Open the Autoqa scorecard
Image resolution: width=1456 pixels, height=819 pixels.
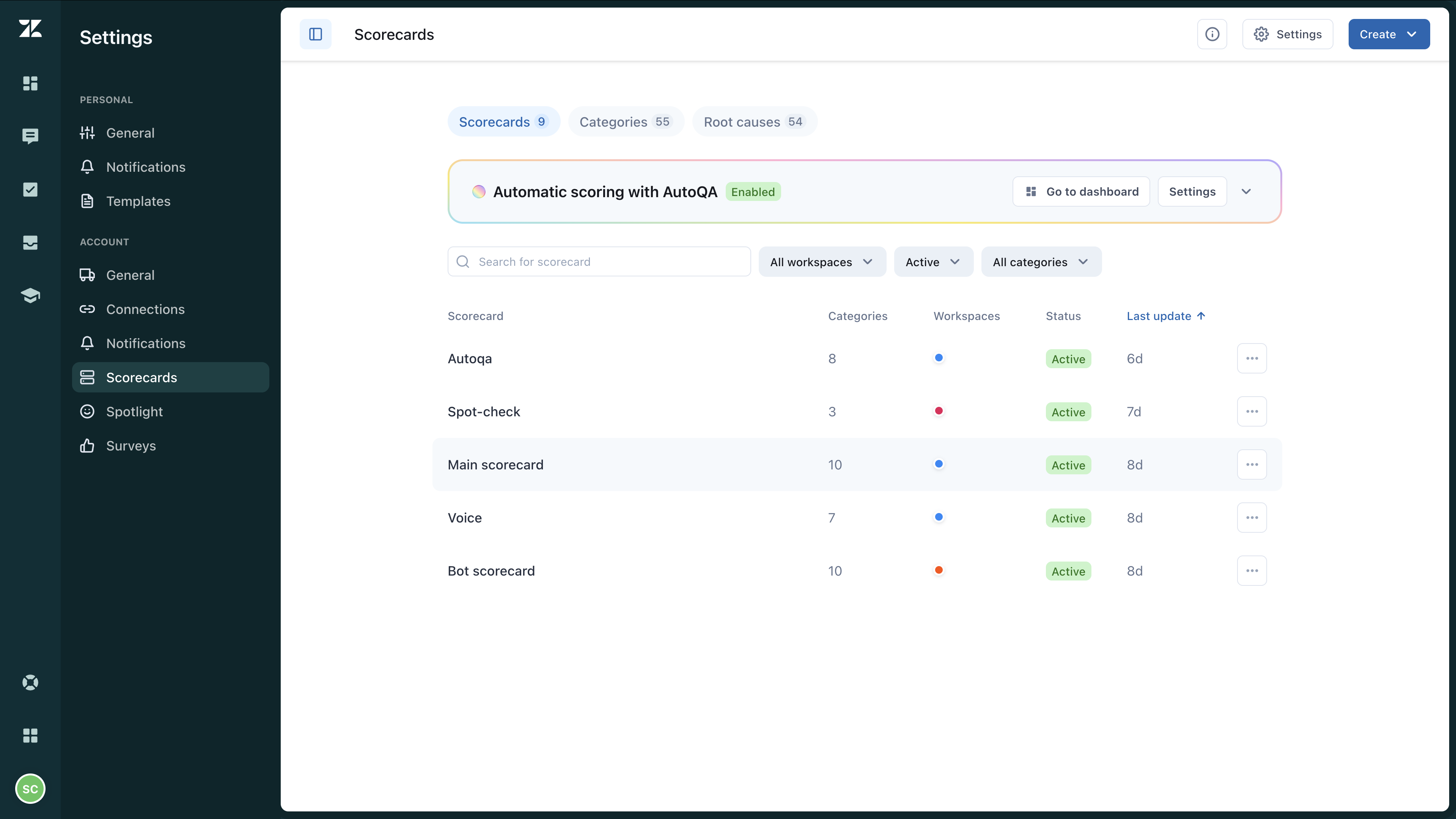(x=470, y=359)
